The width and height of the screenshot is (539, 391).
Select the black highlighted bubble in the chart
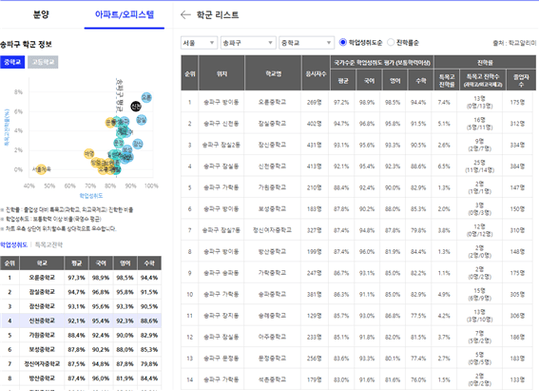pyautogui.click(x=136, y=106)
